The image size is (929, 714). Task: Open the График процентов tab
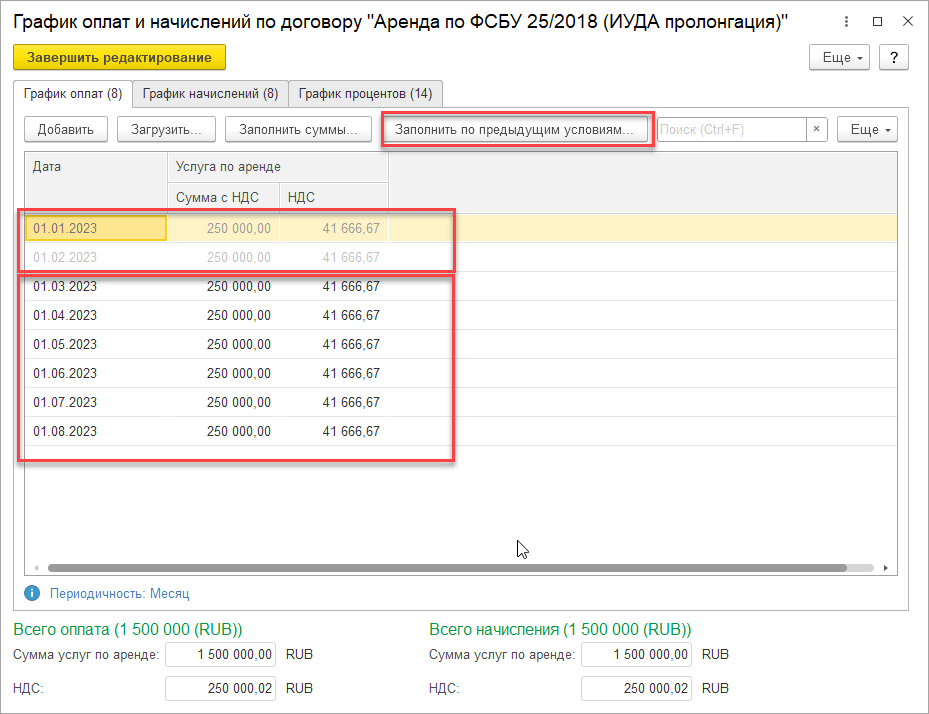pos(365,94)
